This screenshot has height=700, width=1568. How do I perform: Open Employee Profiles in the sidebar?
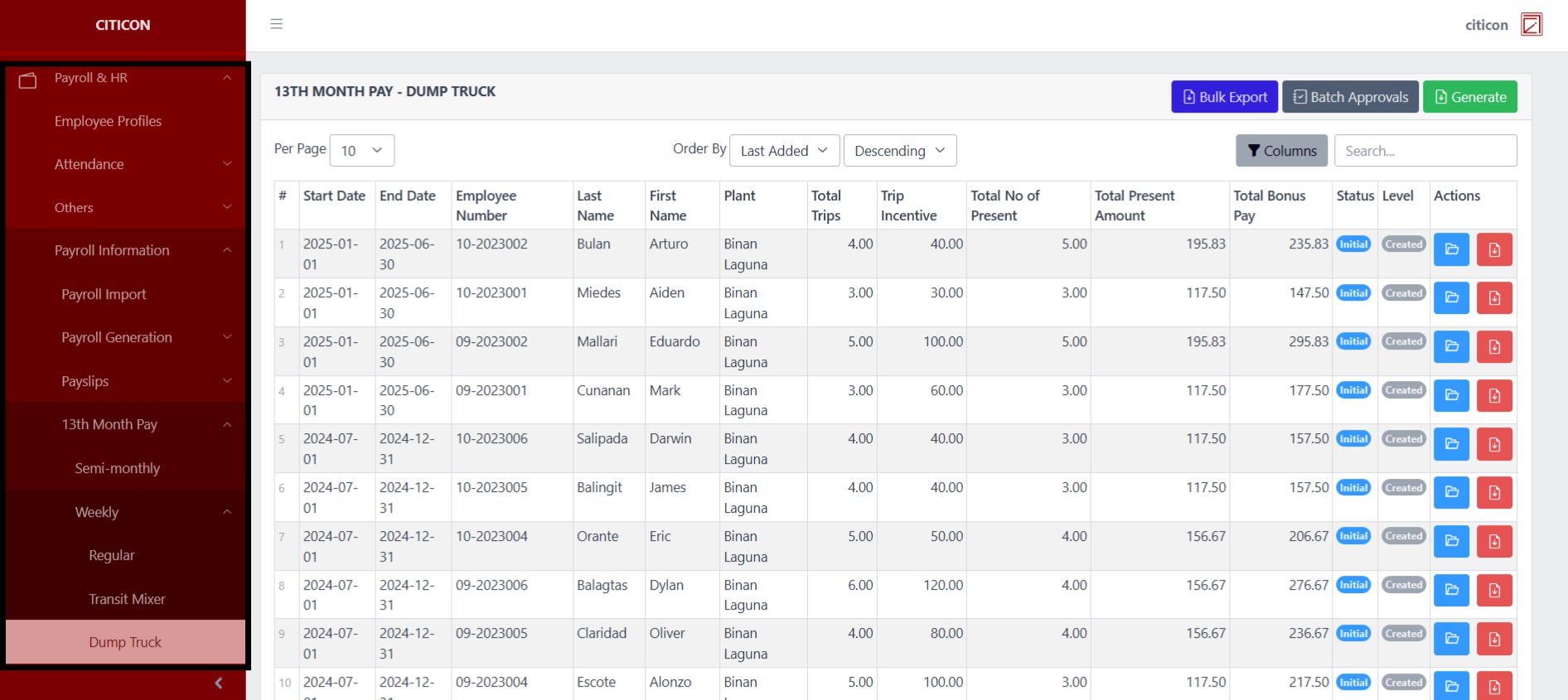click(x=108, y=121)
